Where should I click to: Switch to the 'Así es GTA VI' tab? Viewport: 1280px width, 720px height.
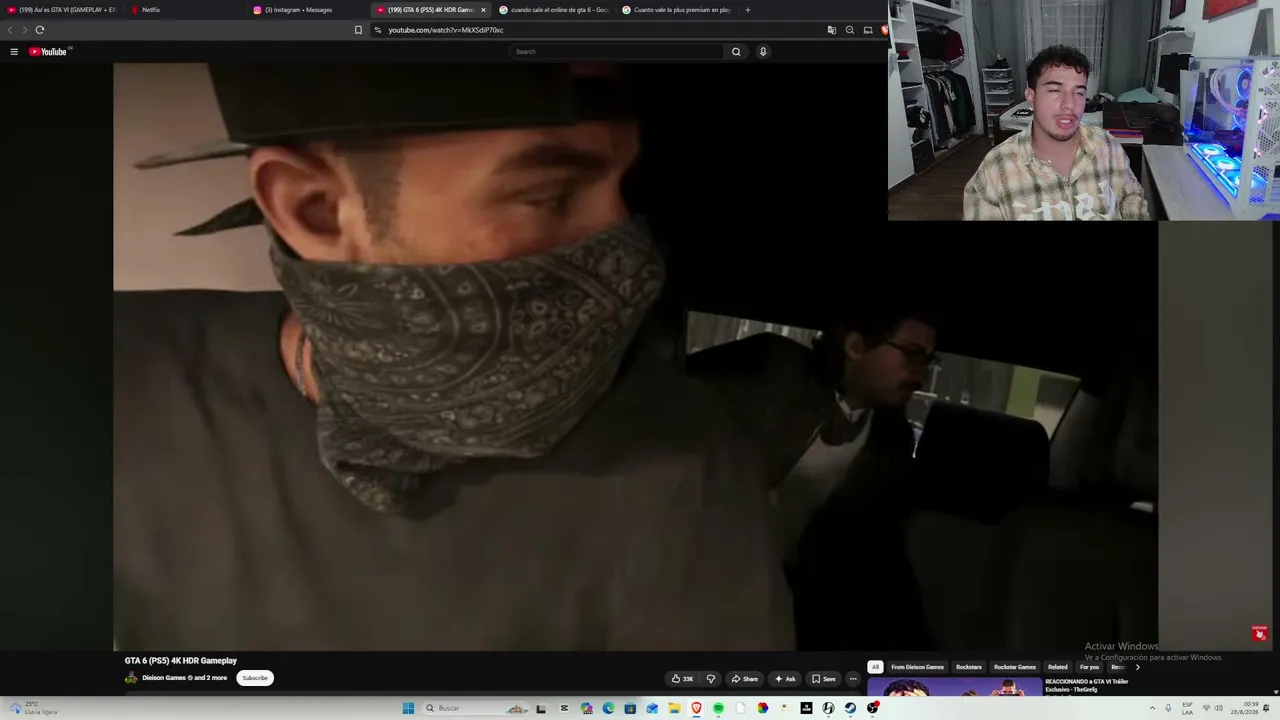(62, 10)
